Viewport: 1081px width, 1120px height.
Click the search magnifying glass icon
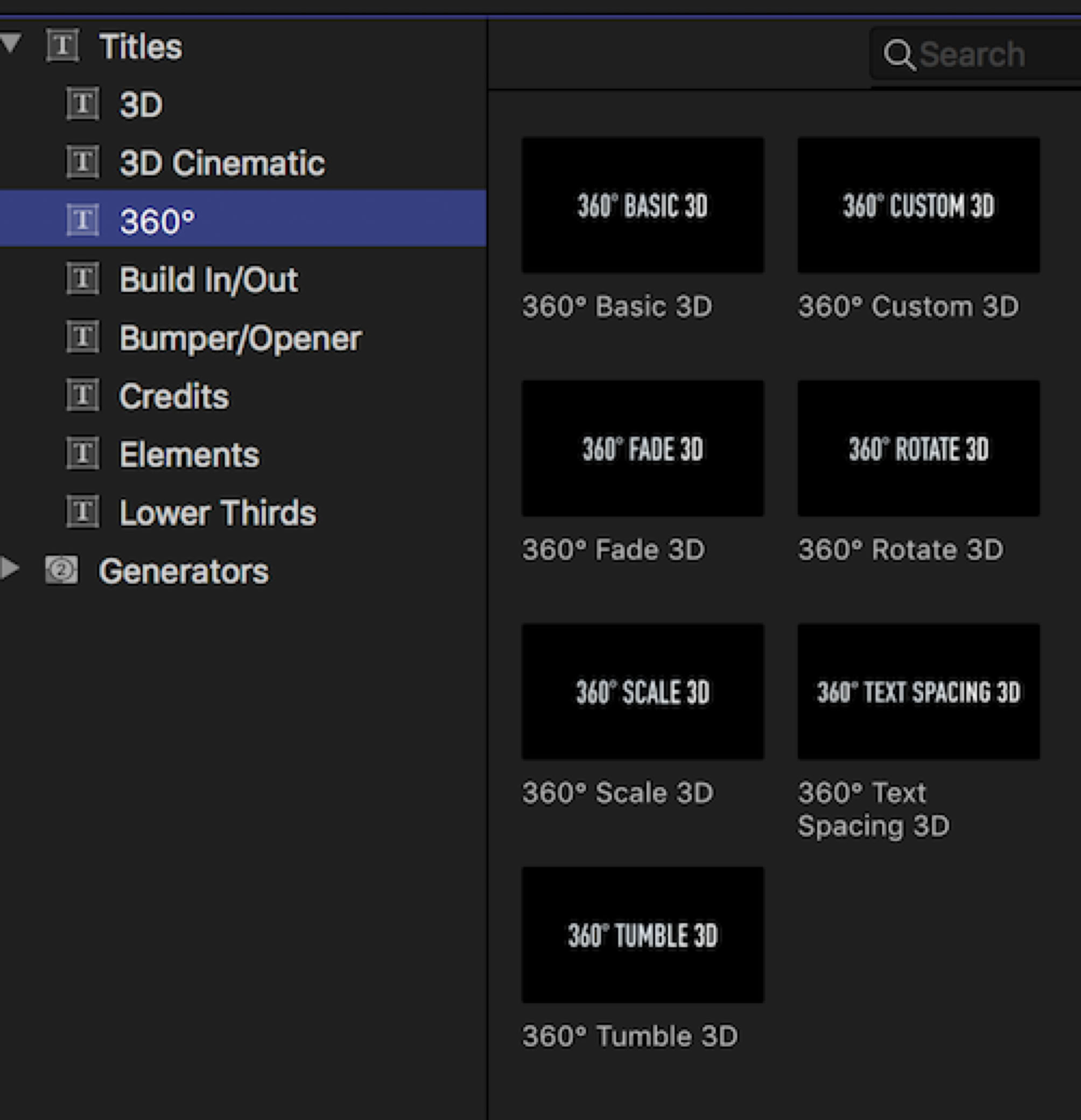click(x=900, y=55)
